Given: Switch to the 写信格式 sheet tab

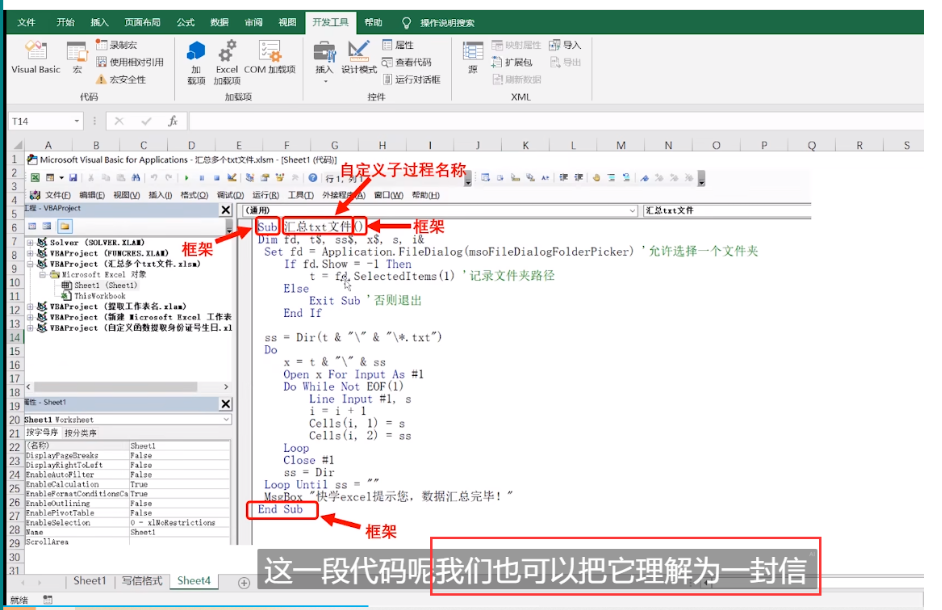Looking at the screenshot, I should 142,581.
